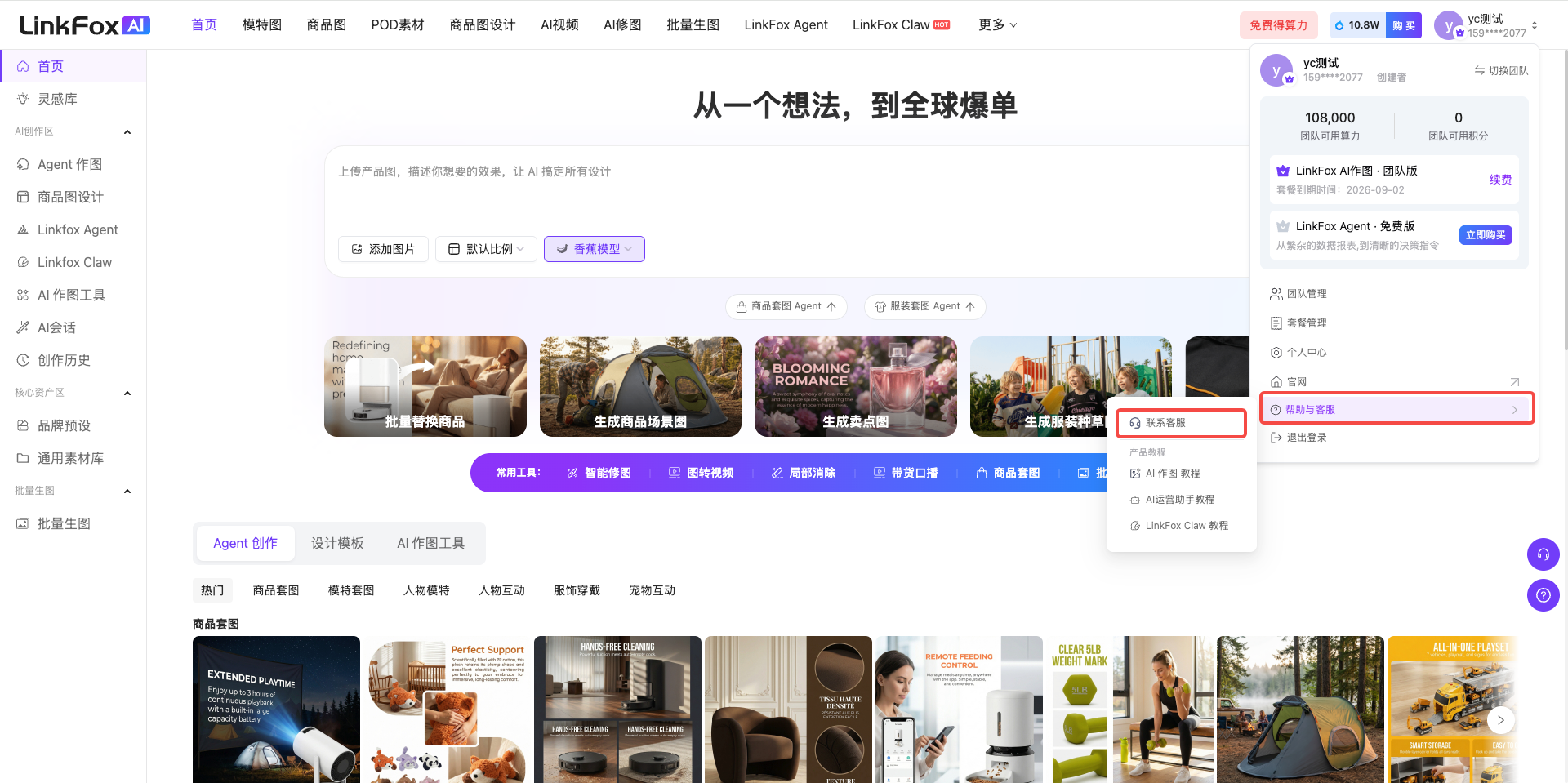This screenshot has height=783, width=1568.
Task: Click the 通用素材库 folder icon in sidebar
Action: point(23,458)
